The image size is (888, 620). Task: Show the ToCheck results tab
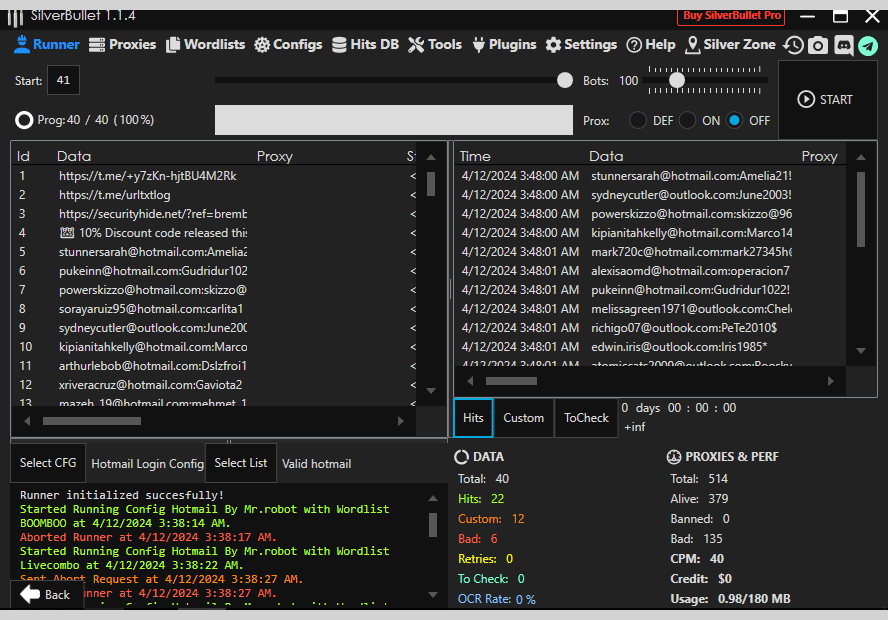point(586,418)
